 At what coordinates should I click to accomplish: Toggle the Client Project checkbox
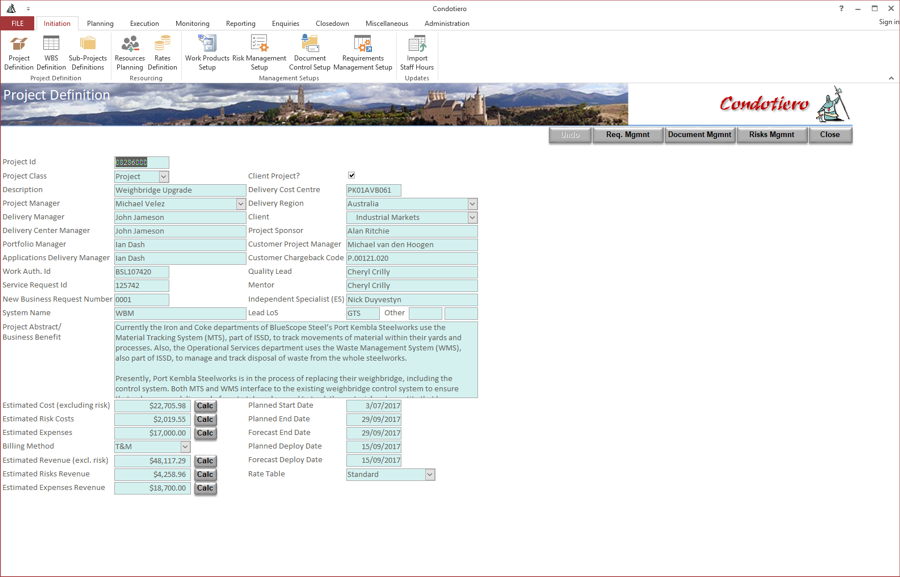(351, 175)
